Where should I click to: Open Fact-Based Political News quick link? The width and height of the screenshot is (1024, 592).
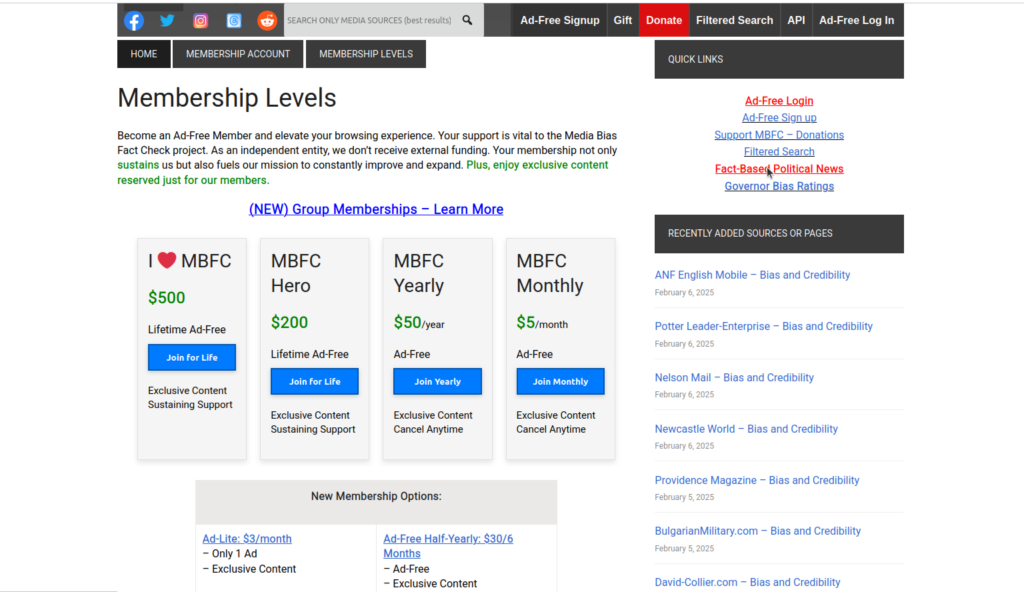click(779, 169)
